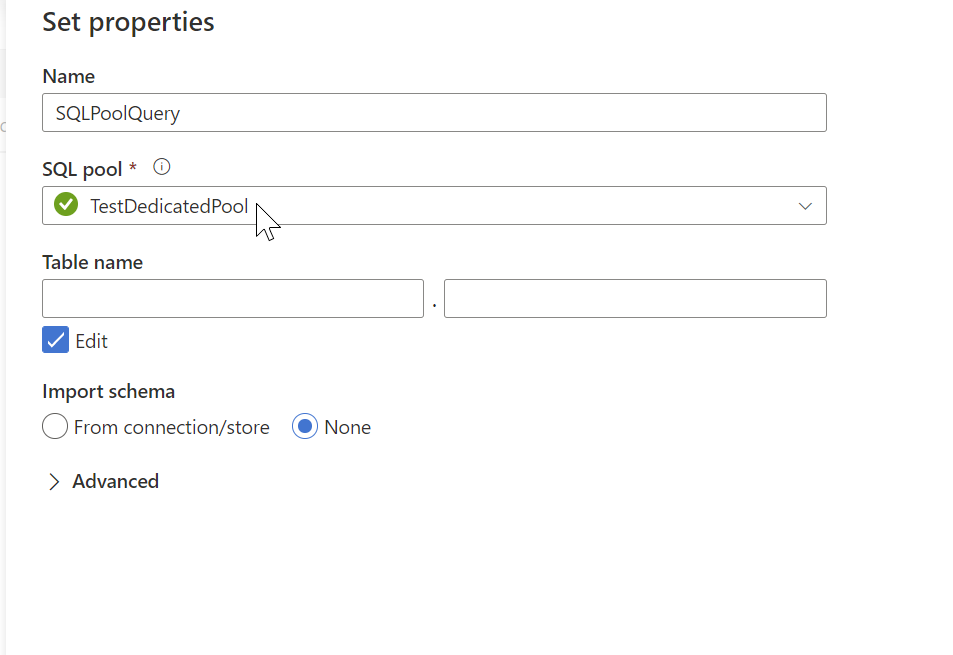The width and height of the screenshot is (953, 655).
Task: Select the None import schema radio
Action: [x=304, y=426]
